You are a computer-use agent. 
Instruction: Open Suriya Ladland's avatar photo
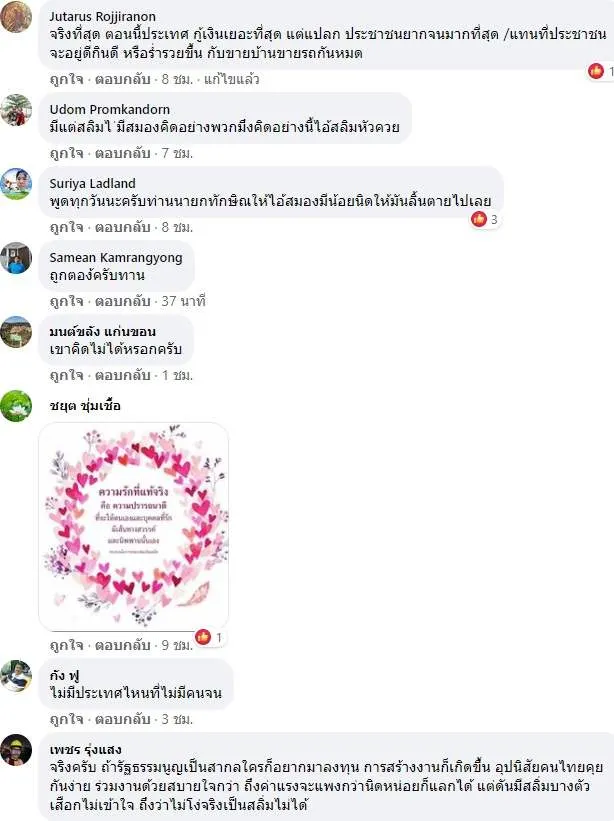click(16, 184)
